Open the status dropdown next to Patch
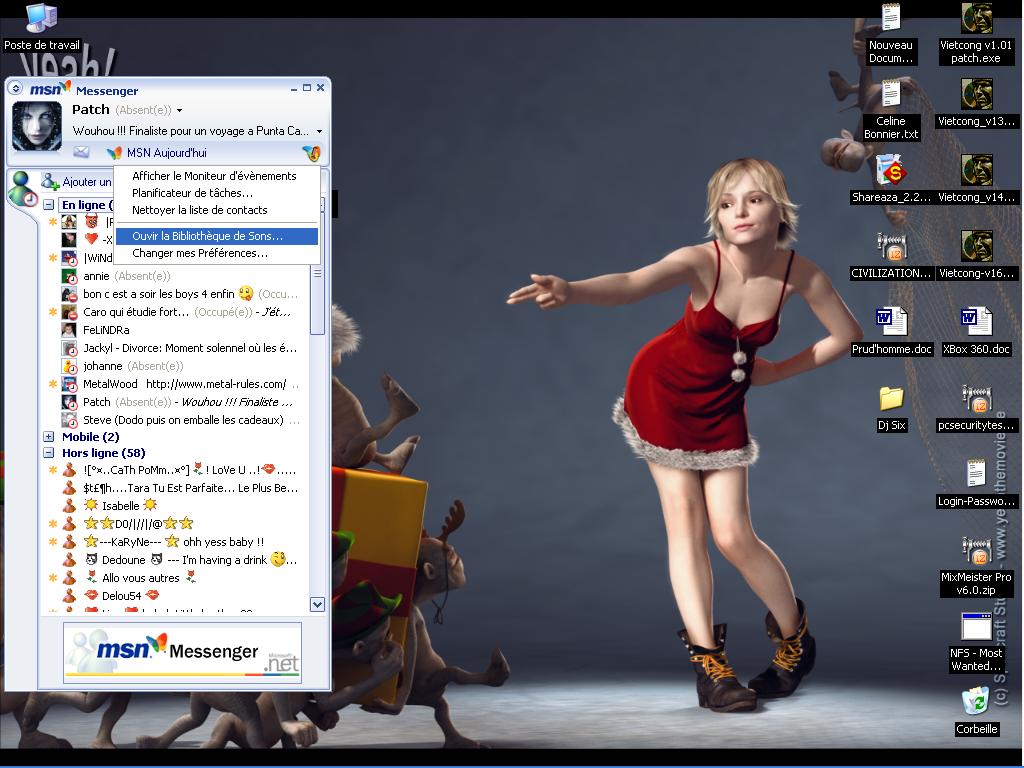This screenshot has width=1024, height=768. tap(179, 110)
